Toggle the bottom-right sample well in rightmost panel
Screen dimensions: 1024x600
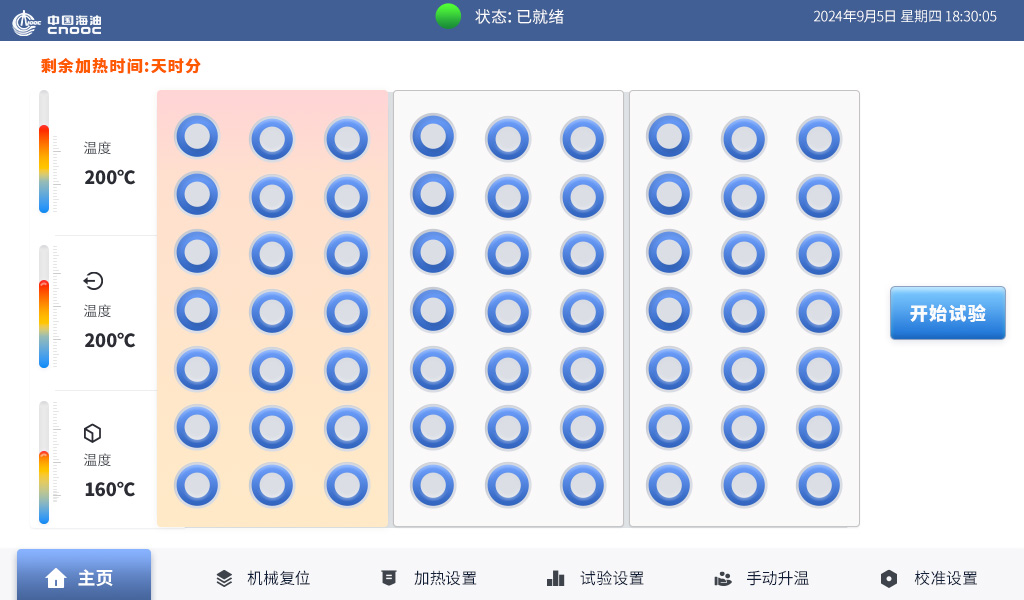818,485
